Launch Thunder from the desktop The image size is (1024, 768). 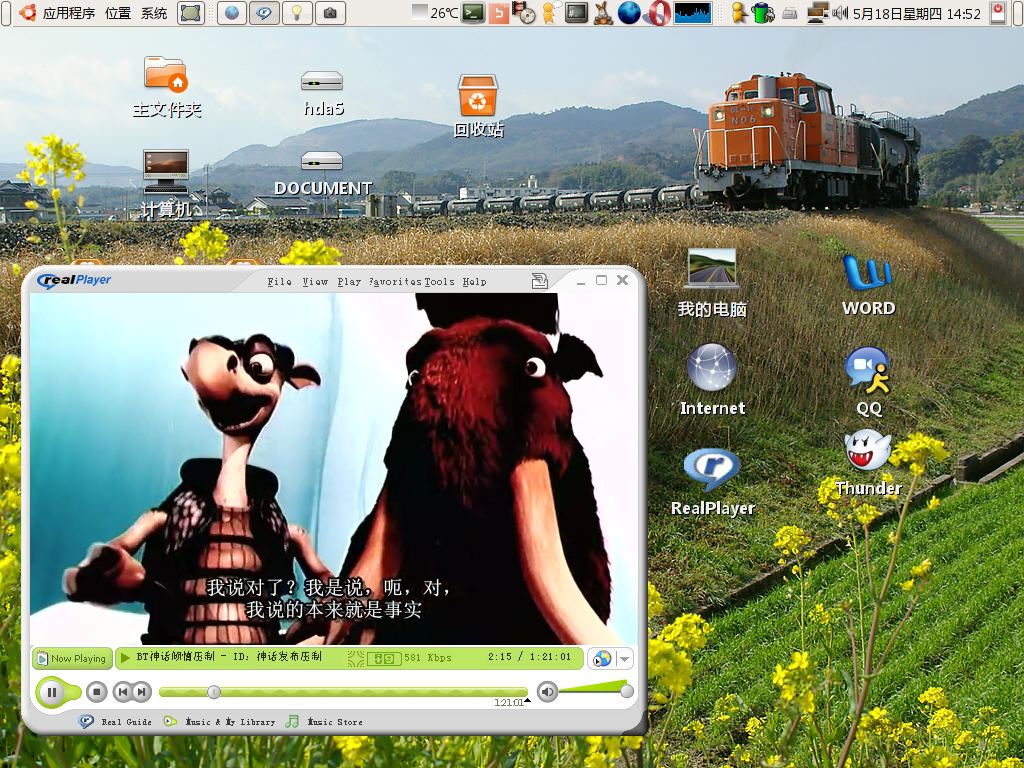[868, 464]
